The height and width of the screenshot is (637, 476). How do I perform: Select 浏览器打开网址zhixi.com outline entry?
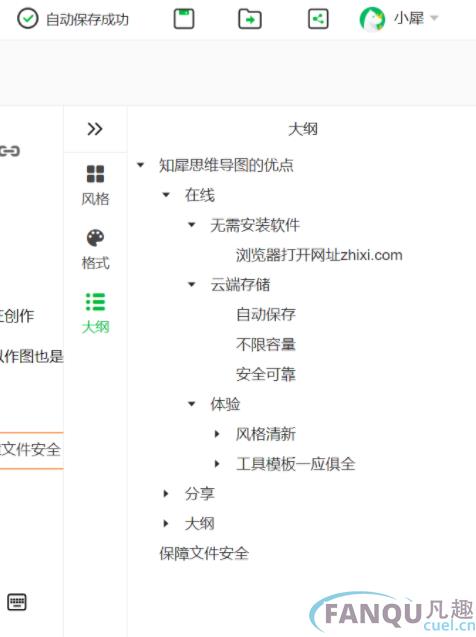(x=319, y=255)
